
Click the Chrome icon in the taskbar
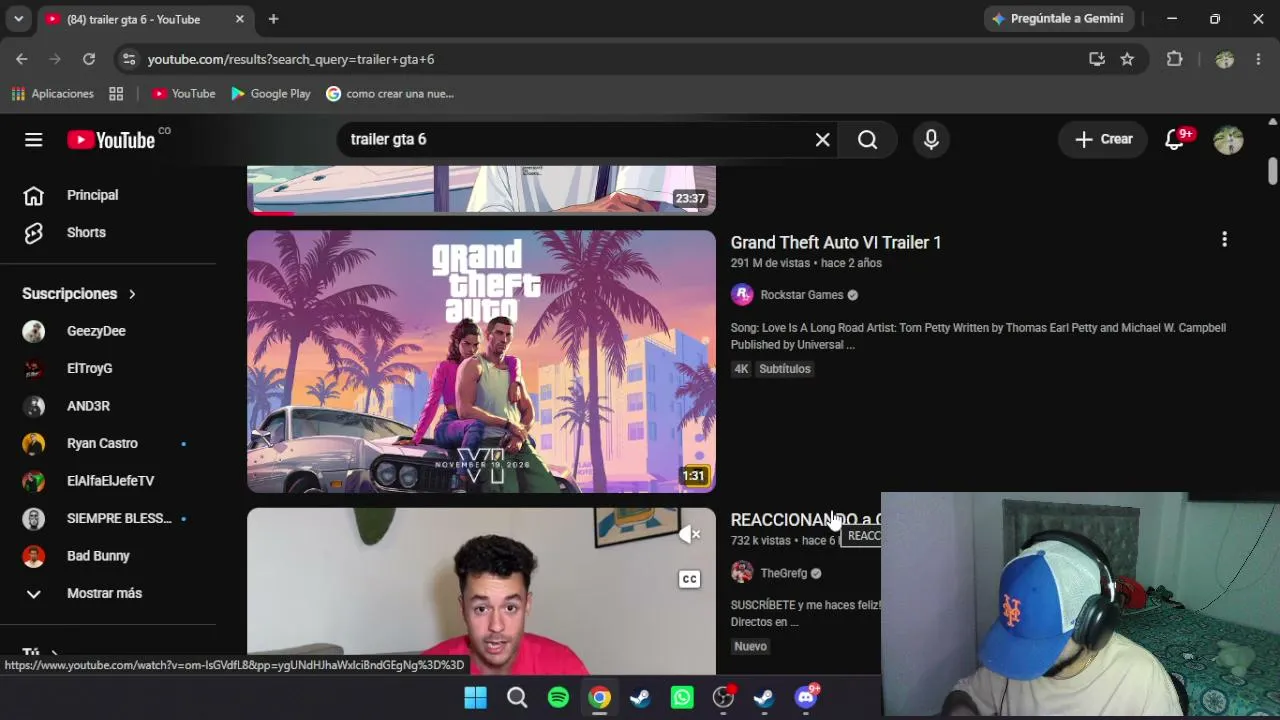pyautogui.click(x=599, y=697)
